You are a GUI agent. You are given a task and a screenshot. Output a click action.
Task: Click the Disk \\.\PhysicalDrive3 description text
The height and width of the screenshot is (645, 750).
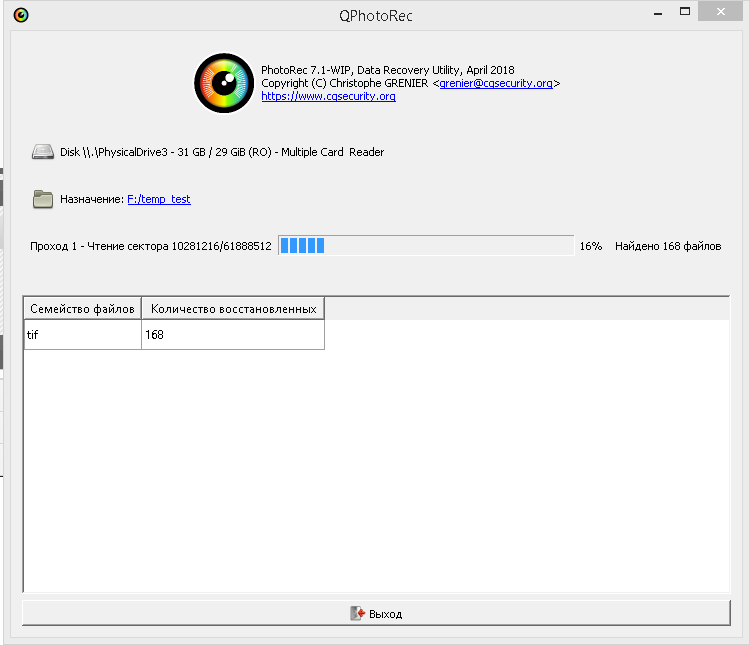click(222, 152)
